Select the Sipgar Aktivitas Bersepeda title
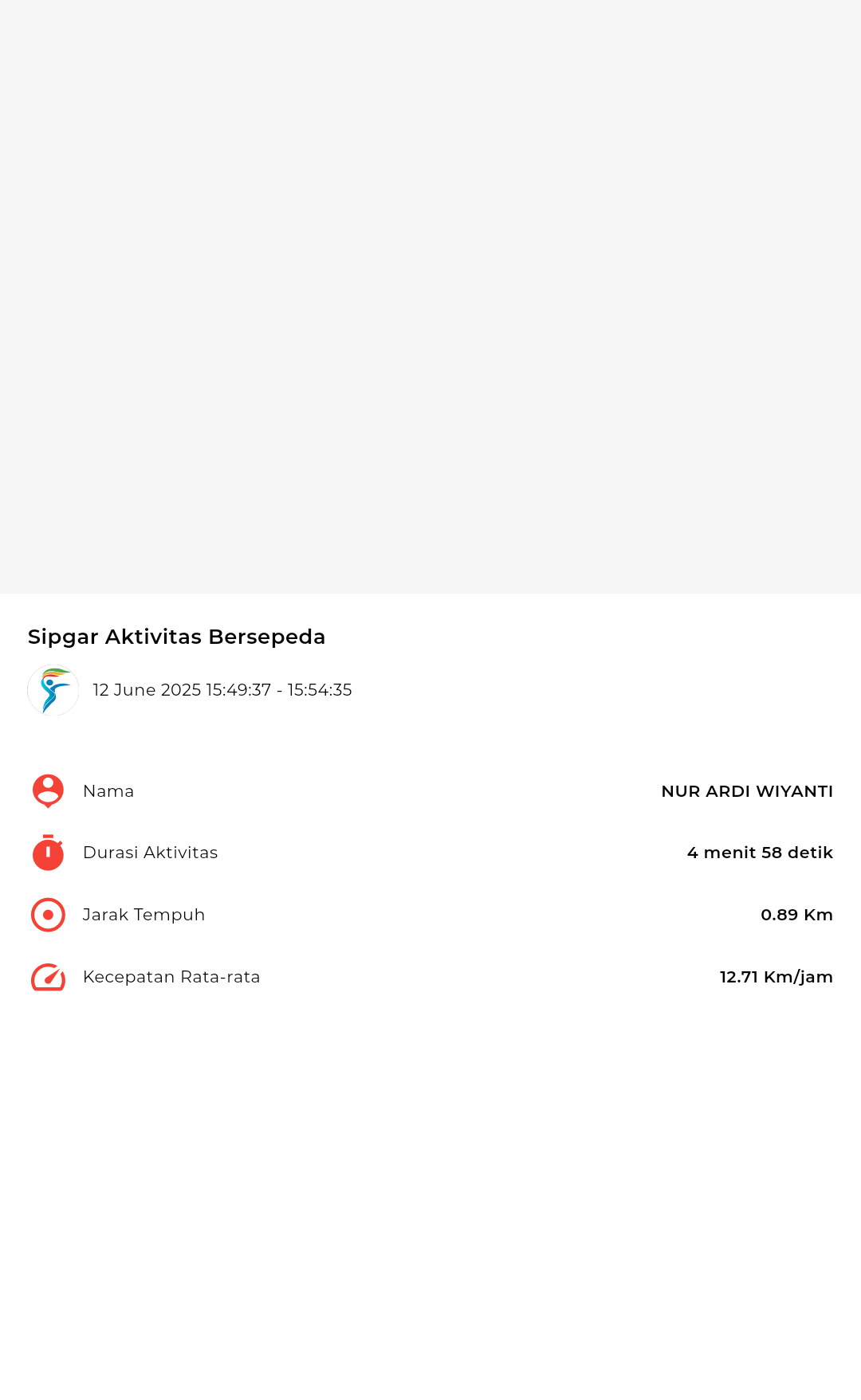The width and height of the screenshot is (861, 1400). point(177,637)
